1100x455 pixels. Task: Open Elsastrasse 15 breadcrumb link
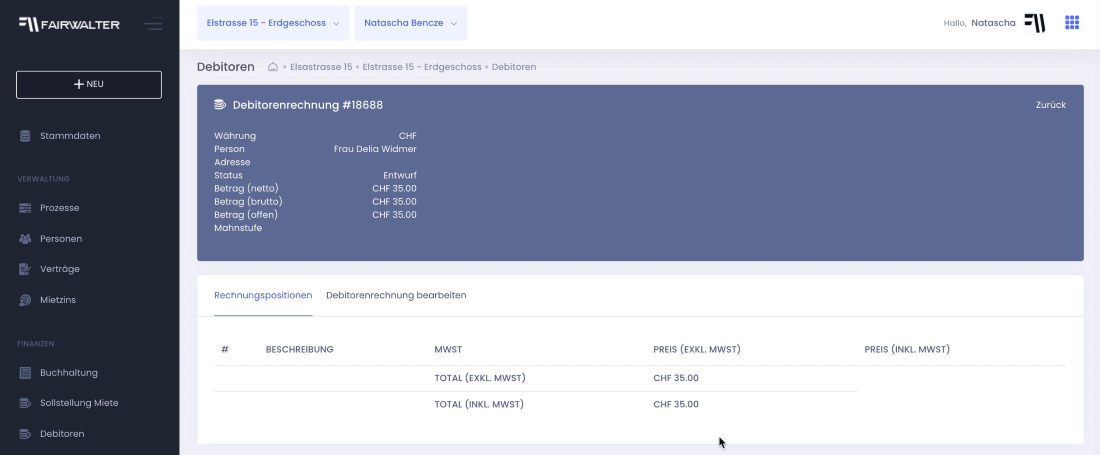pyautogui.click(x=321, y=67)
